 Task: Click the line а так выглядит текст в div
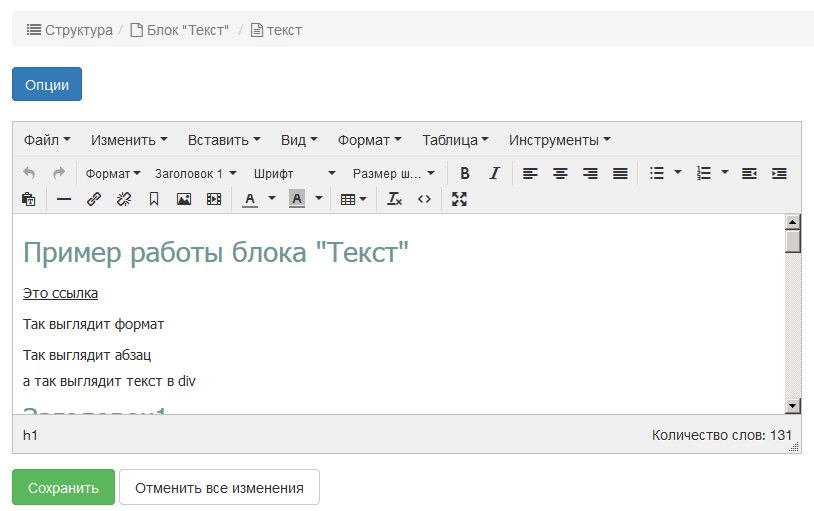(x=109, y=381)
